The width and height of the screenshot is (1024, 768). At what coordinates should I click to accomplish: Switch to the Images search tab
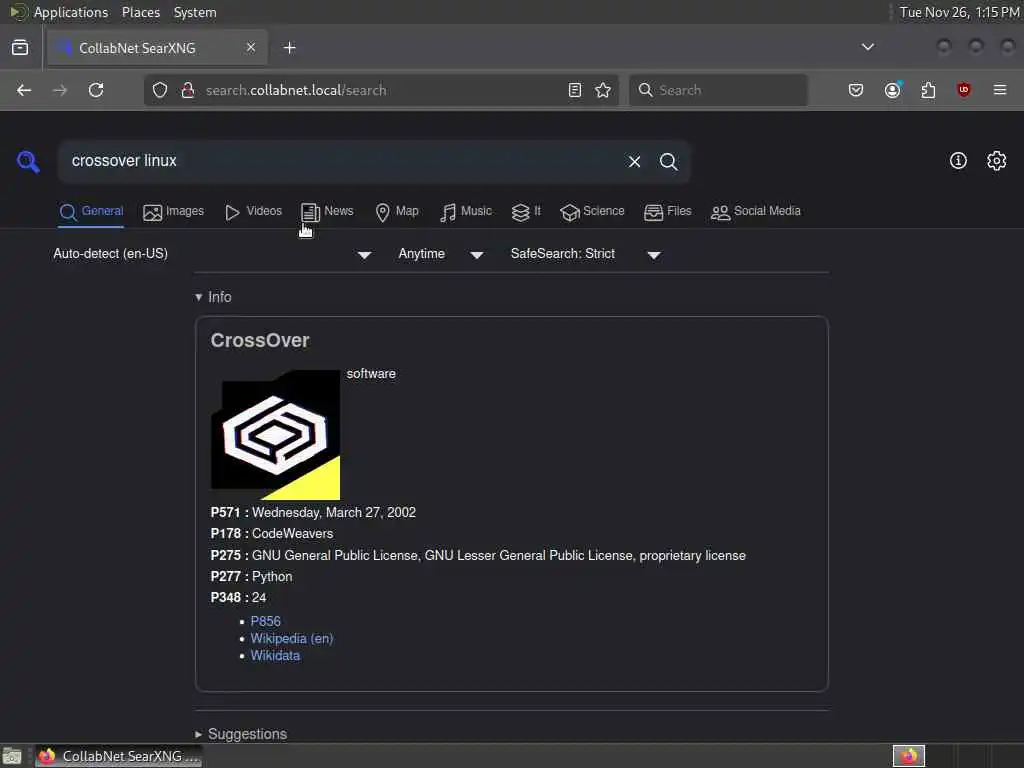pos(173,212)
